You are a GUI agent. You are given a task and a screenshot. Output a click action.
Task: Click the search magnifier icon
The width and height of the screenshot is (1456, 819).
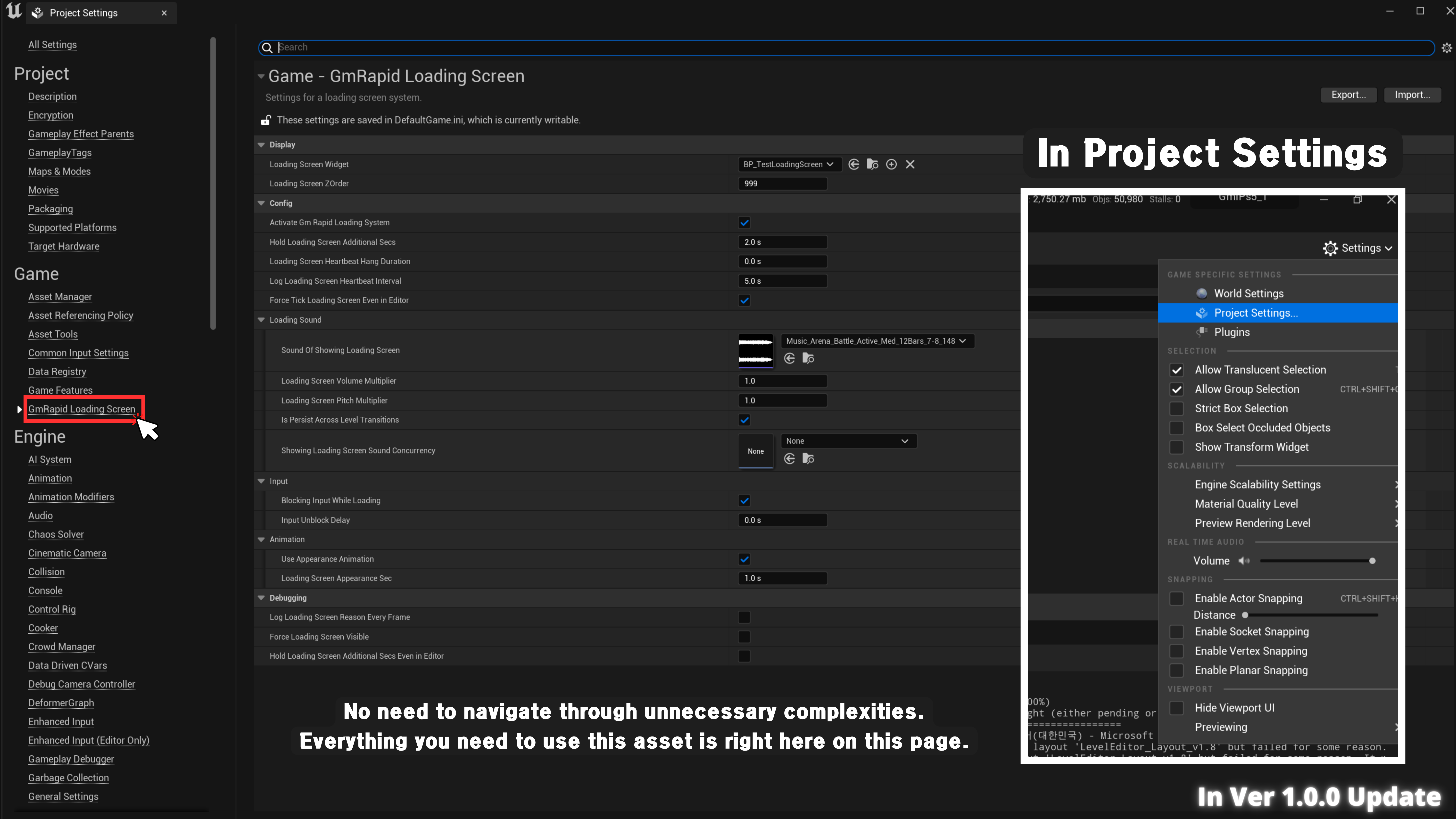267,48
